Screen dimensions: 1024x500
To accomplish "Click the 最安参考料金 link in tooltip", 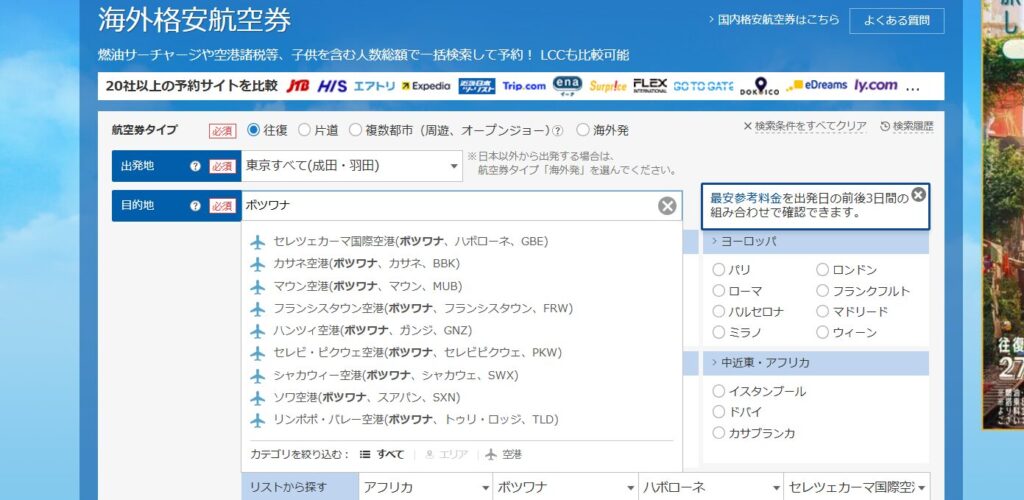I will point(745,198).
